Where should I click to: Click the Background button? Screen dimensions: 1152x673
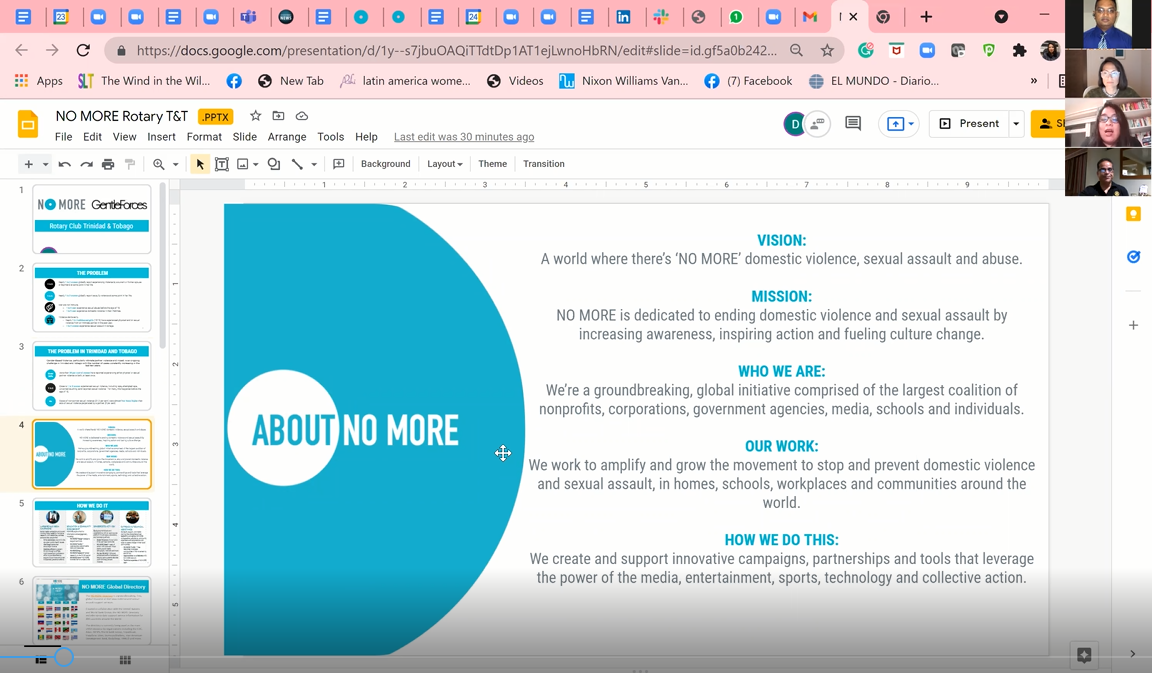(385, 164)
